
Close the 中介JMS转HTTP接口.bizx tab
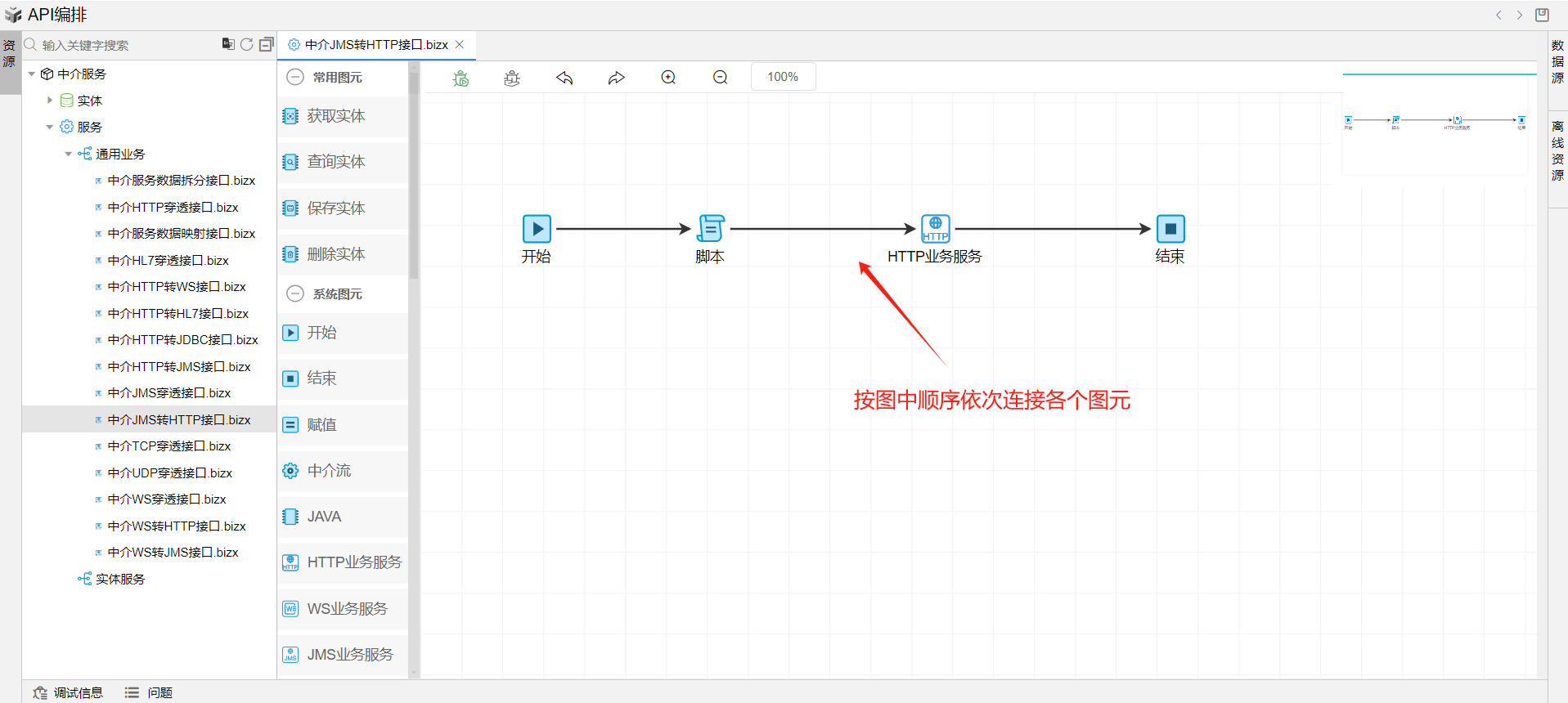[460, 45]
